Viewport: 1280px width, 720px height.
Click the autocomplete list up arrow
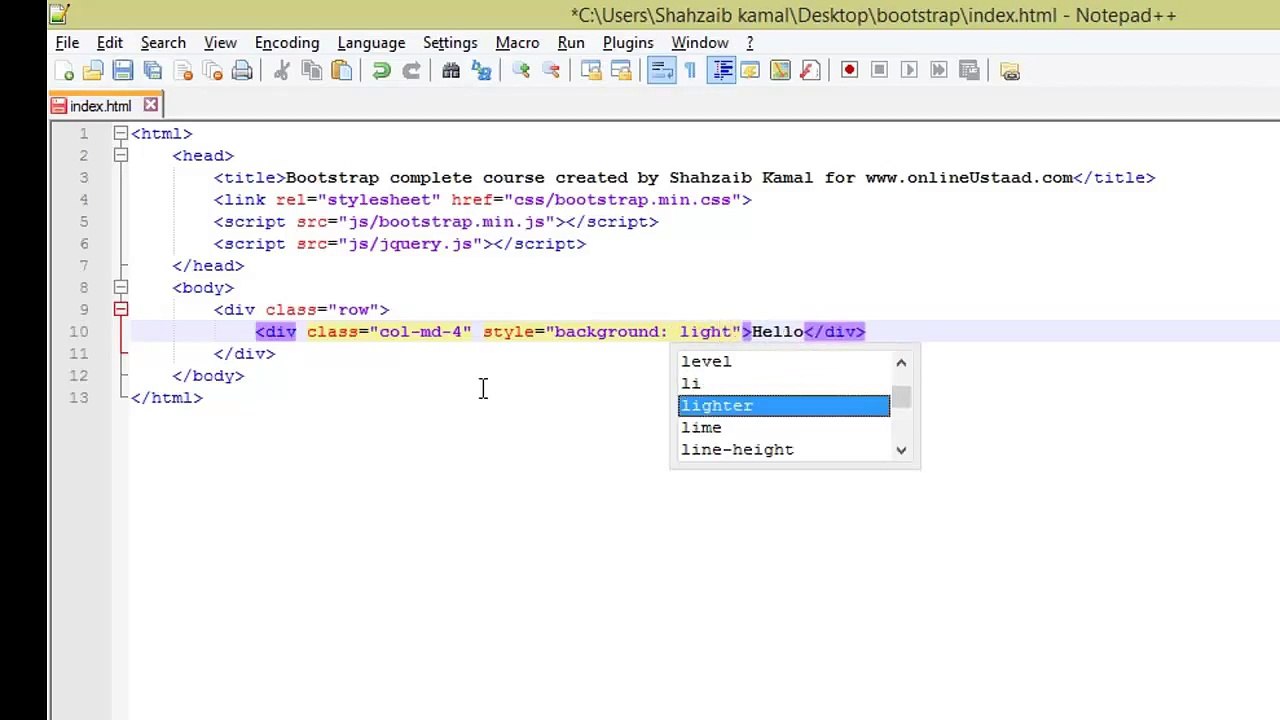901,362
